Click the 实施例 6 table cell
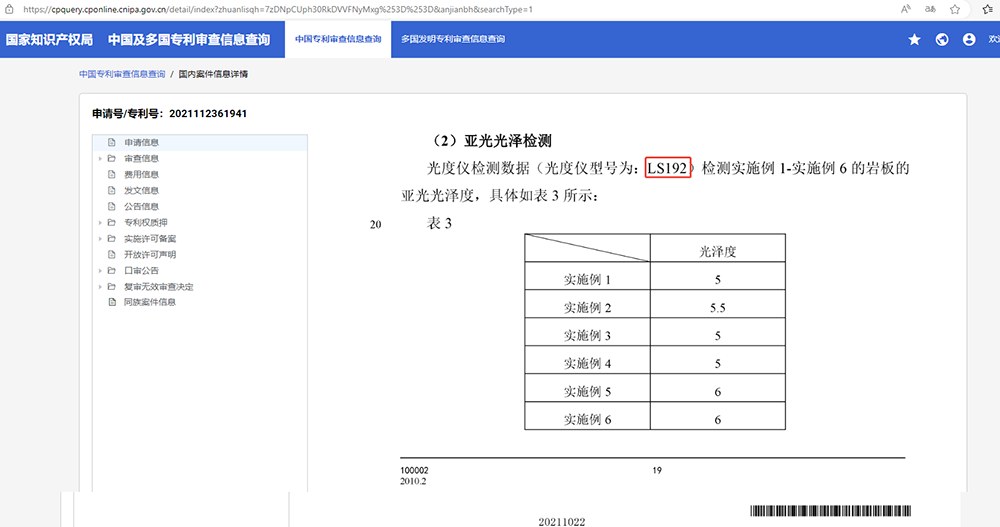1000x527 pixels. pyautogui.click(x=587, y=416)
